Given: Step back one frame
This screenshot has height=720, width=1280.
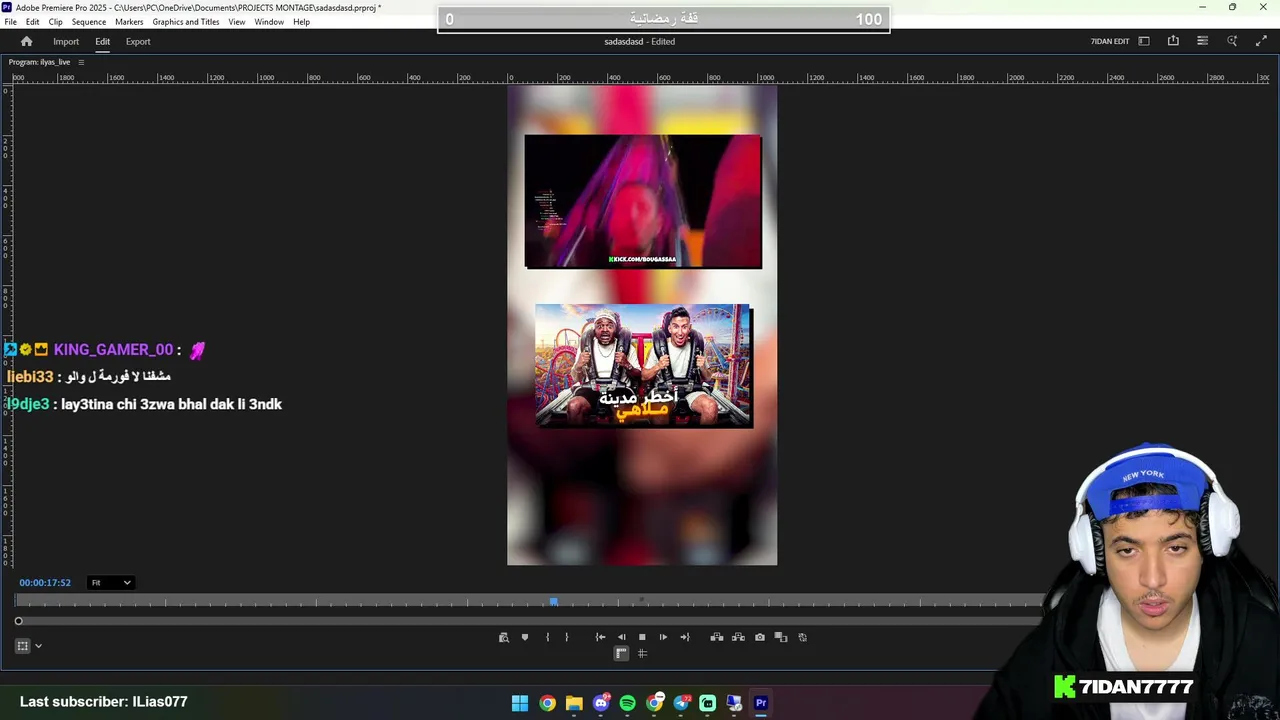Looking at the screenshot, I should (621, 637).
